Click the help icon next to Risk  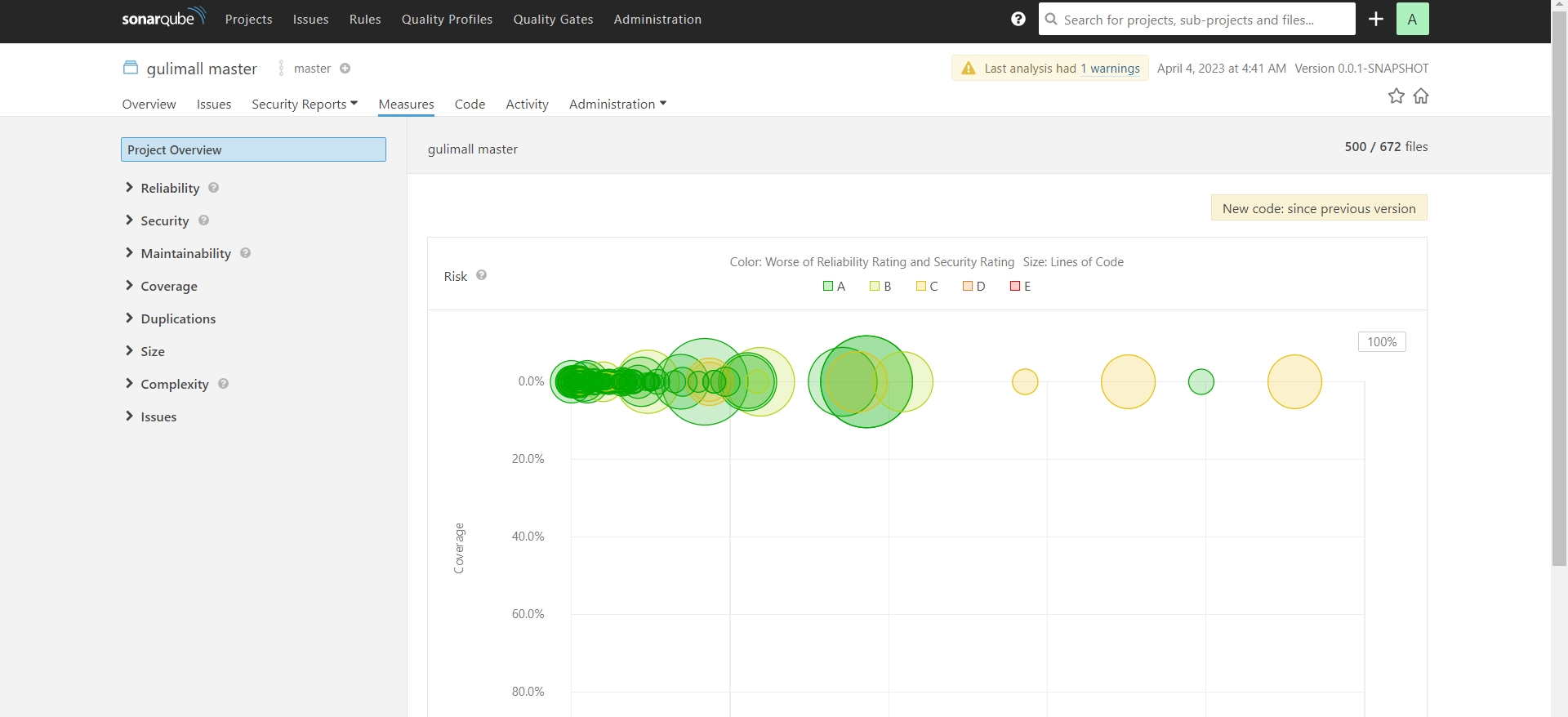pos(482,275)
